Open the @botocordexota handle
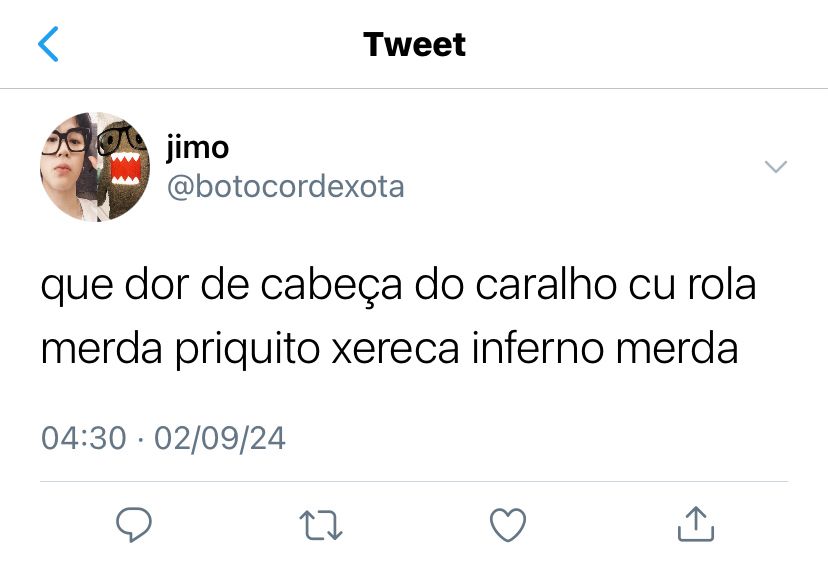 pos(286,187)
